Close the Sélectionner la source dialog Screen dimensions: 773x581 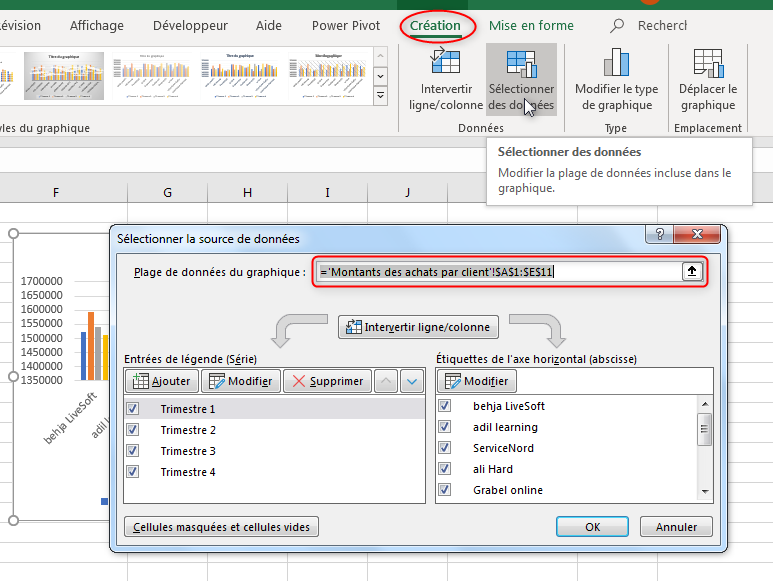point(697,234)
